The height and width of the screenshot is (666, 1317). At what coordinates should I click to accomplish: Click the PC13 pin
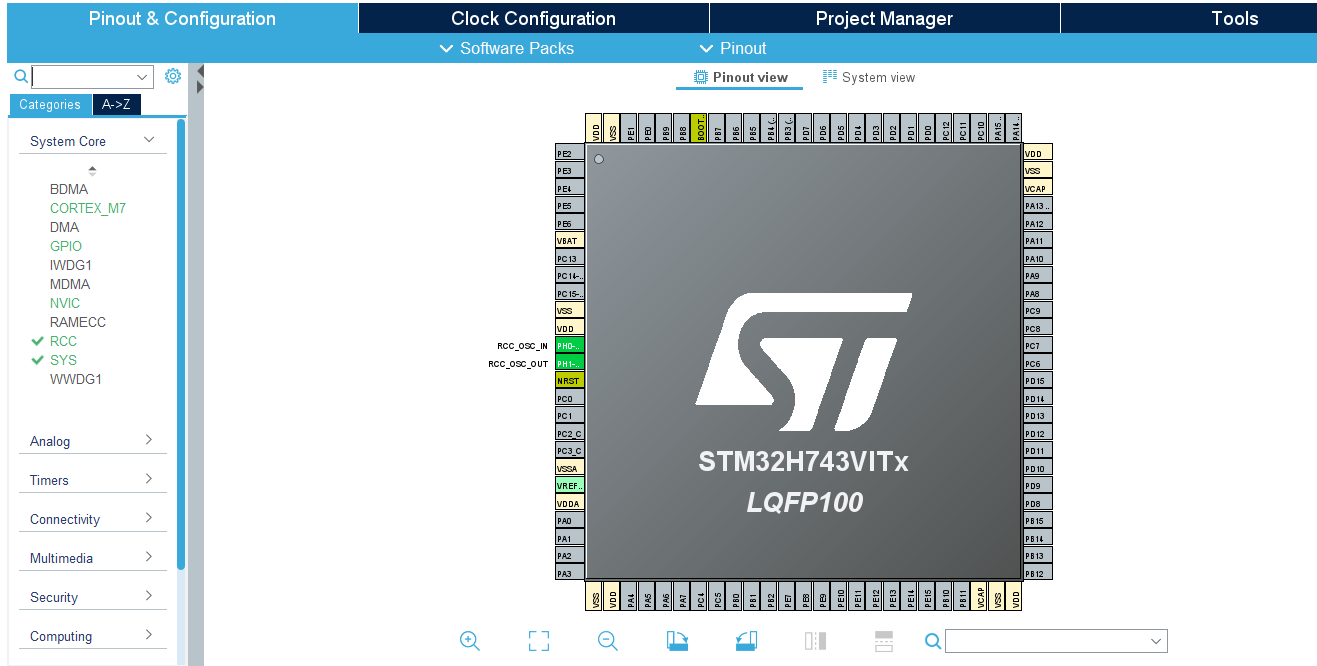click(x=570, y=258)
